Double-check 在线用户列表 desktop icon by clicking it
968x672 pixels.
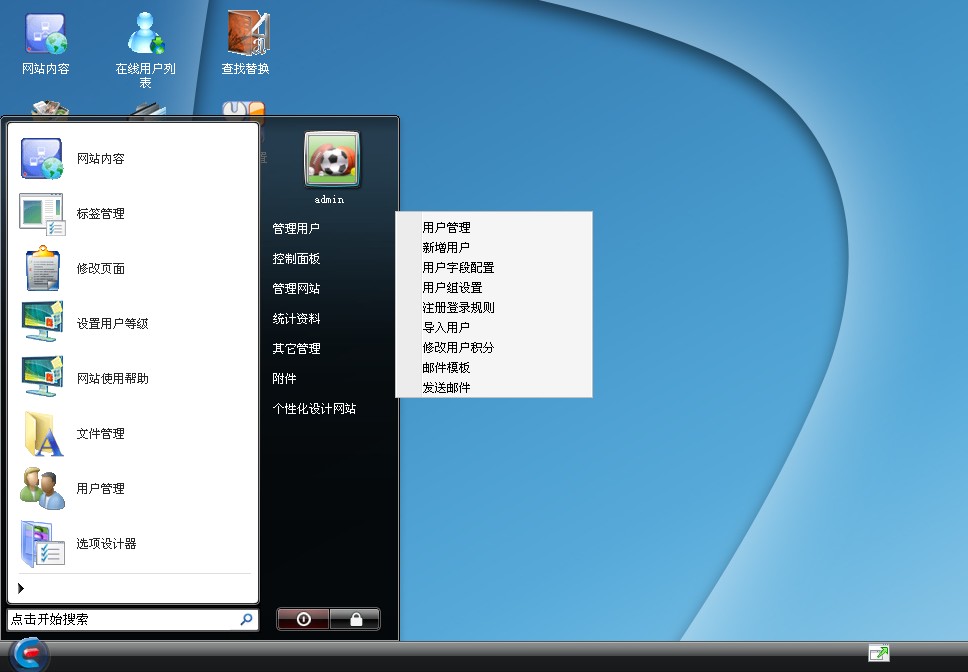click(146, 34)
